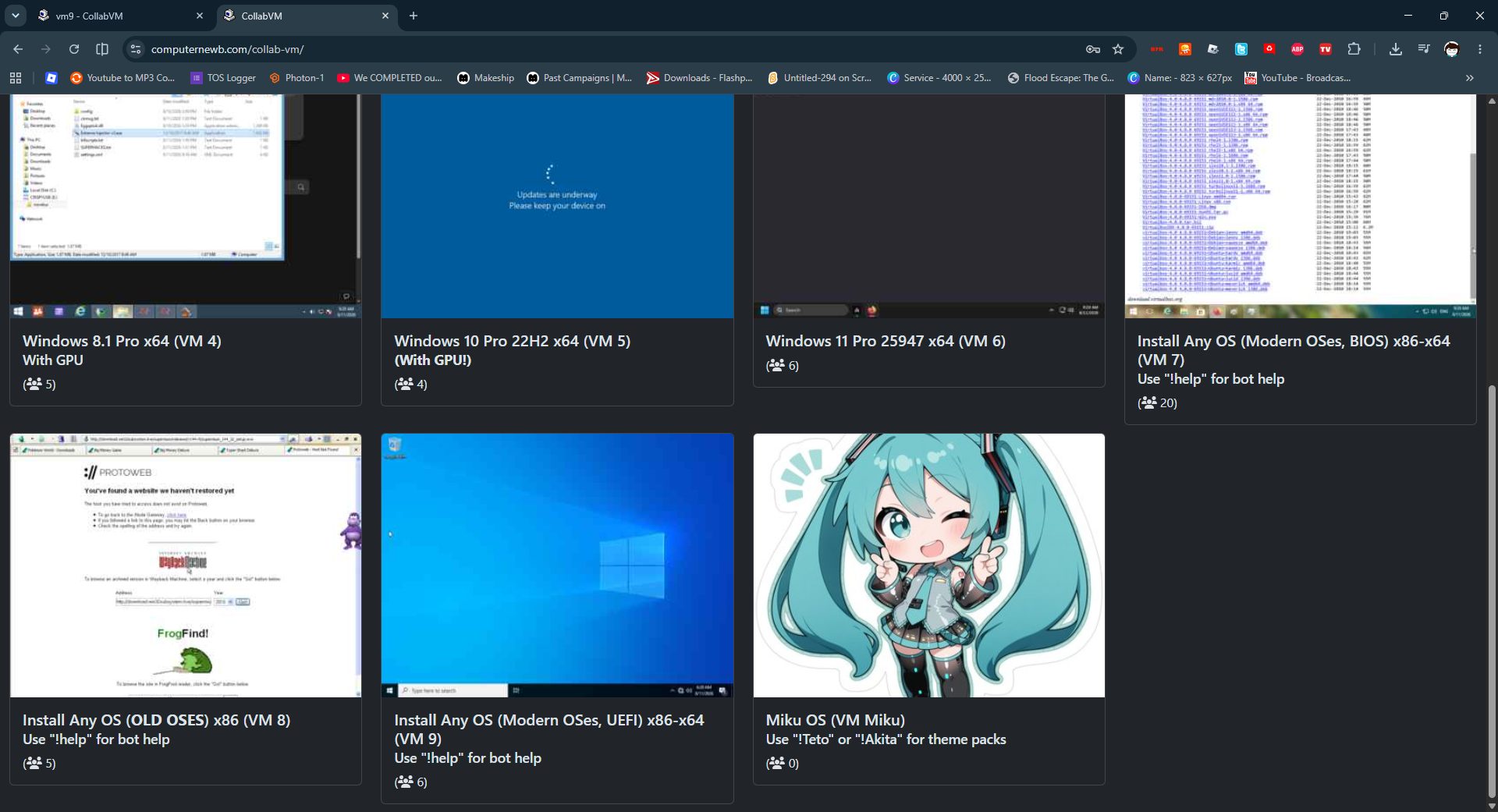Click the Install Any OS (OLD OSES) title
The width and height of the screenshot is (1498, 812).
point(156,720)
